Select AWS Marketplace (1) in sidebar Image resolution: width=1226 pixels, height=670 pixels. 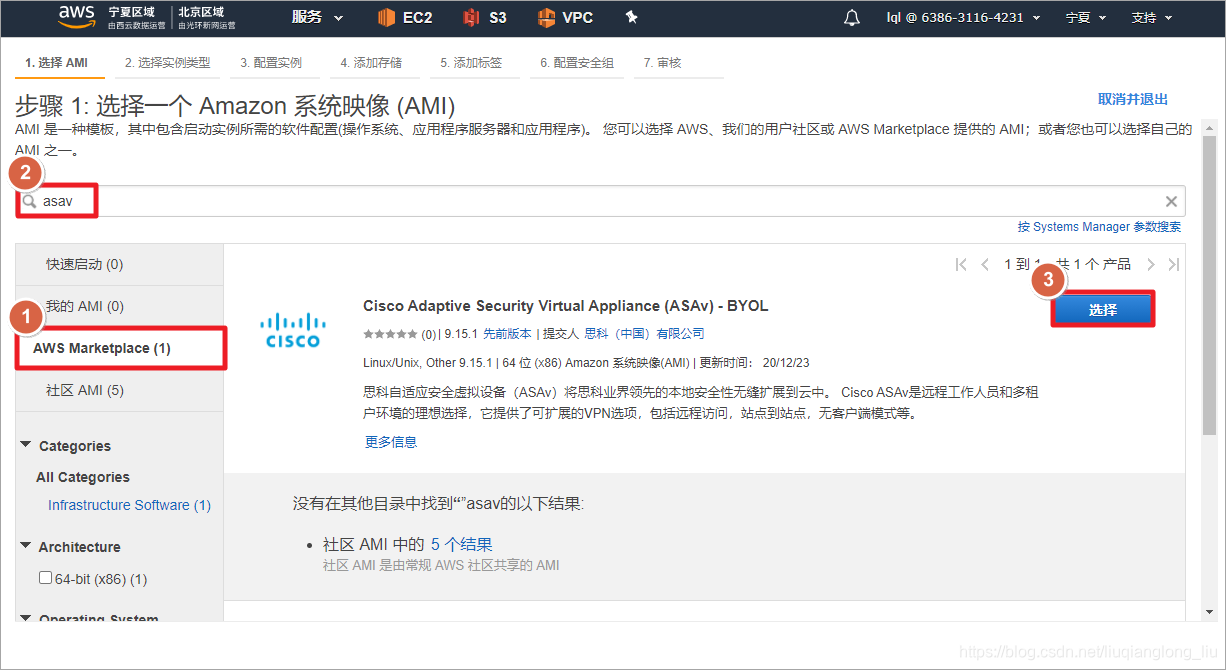coord(120,348)
